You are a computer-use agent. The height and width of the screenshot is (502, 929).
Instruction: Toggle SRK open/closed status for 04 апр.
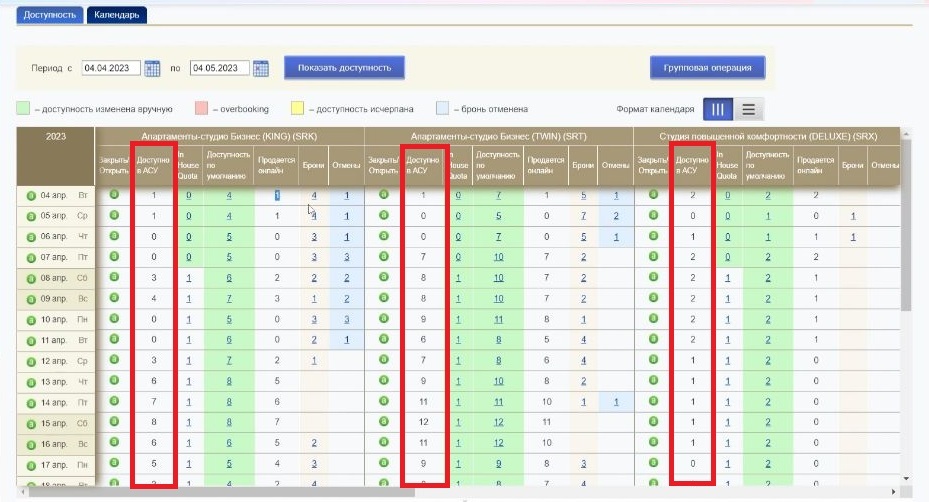(x=114, y=194)
